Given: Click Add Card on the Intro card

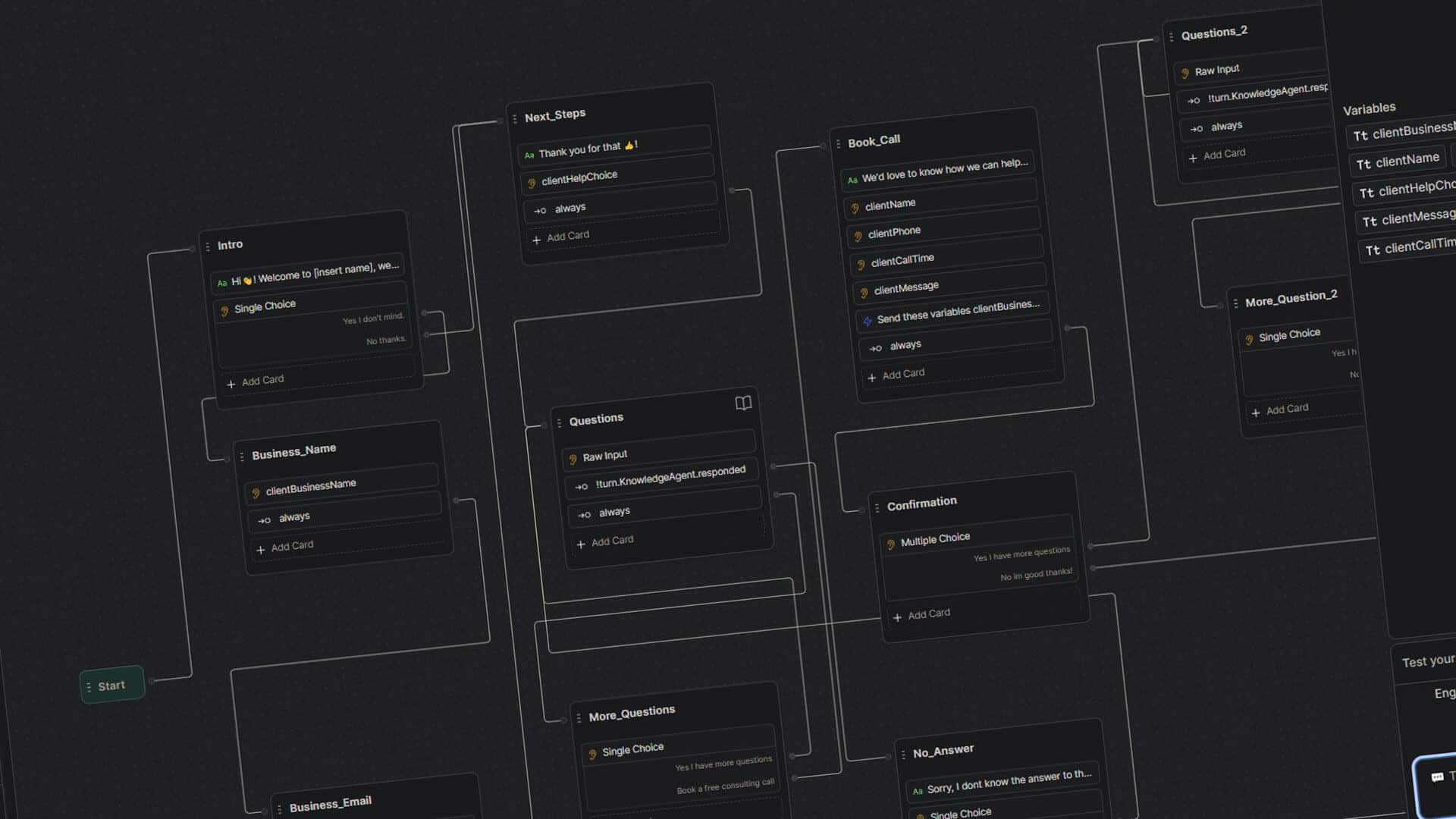Looking at the screenshot, I should tap(256, 380).
